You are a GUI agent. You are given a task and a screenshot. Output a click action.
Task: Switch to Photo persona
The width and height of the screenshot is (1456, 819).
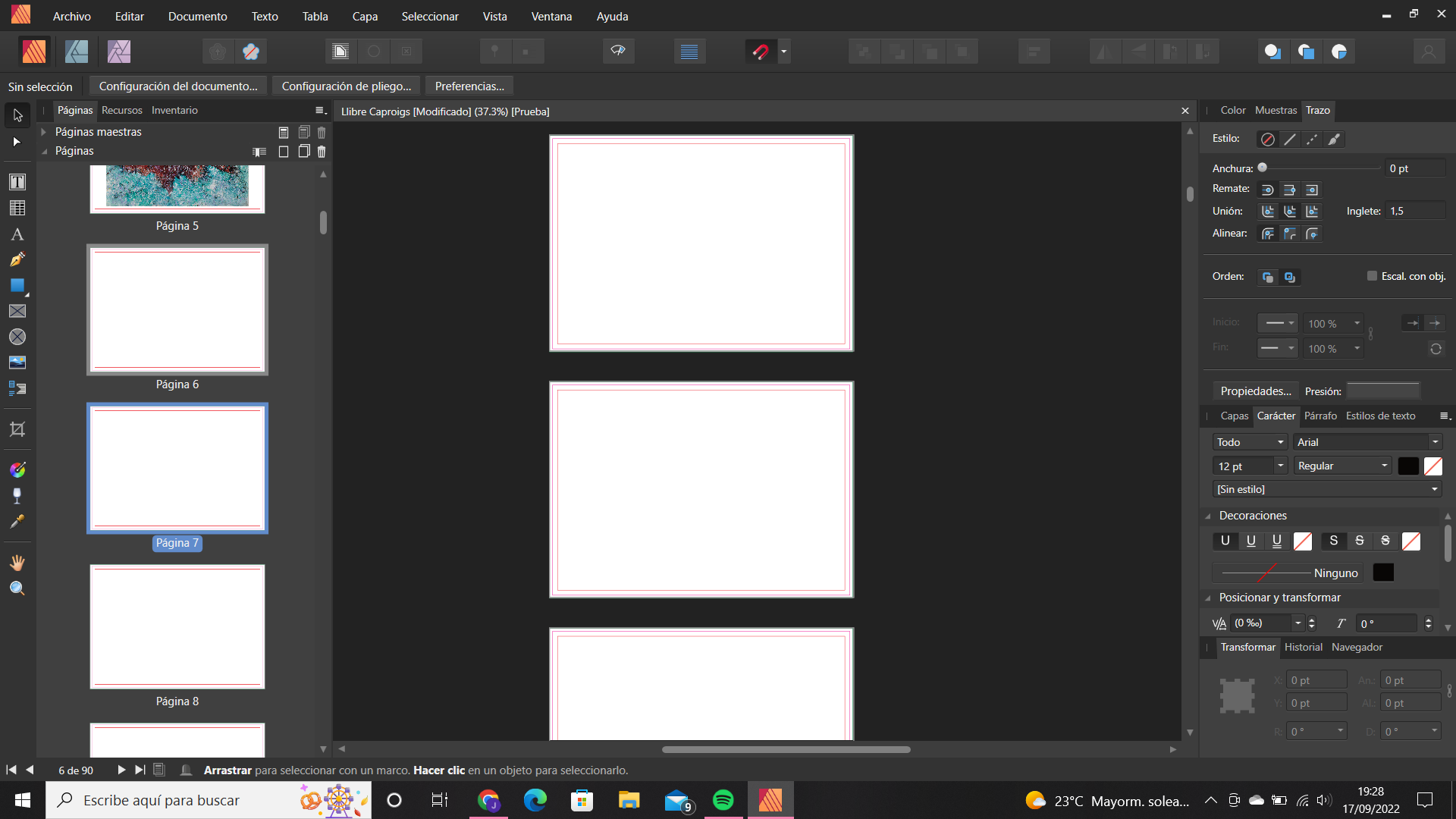119,52
